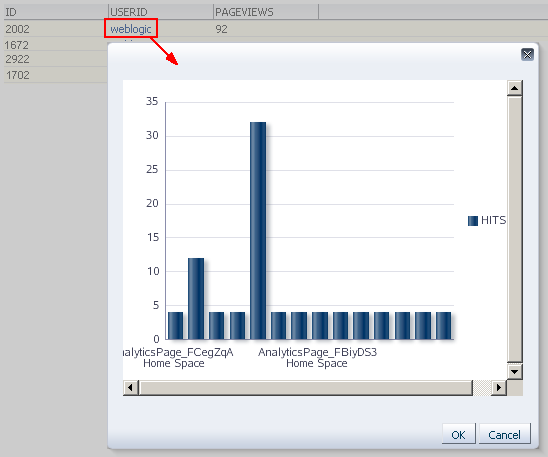Click the horizontal scrollbar left arrow
The width and height of the screenshot is (548, 457).
tap(131, 387)
